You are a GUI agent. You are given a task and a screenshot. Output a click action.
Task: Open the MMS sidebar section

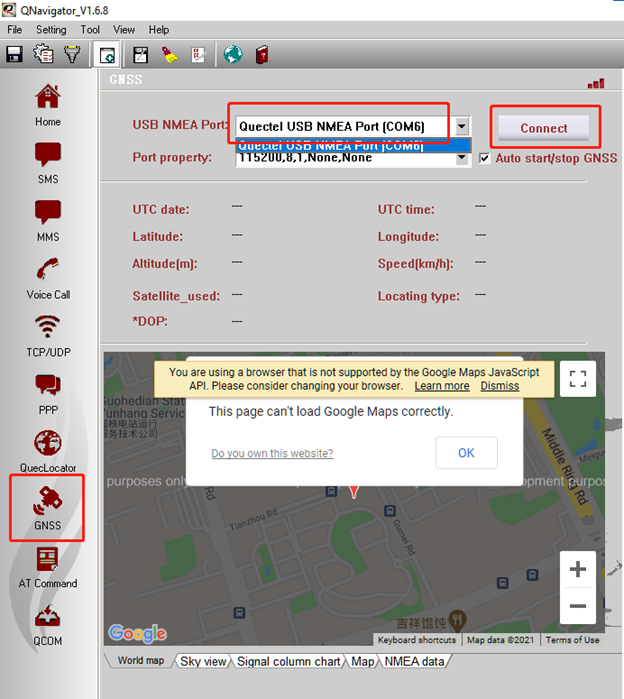pyautogui.click(x=48, y=221)
